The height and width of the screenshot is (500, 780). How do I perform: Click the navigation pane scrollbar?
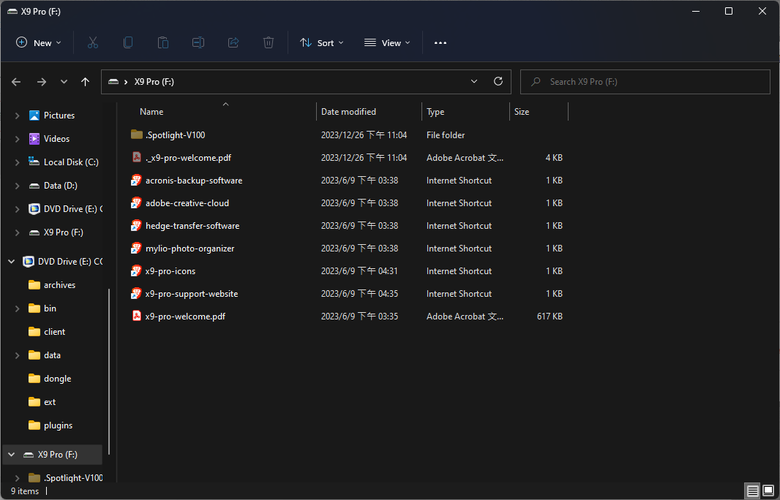(x=108, y=372)
